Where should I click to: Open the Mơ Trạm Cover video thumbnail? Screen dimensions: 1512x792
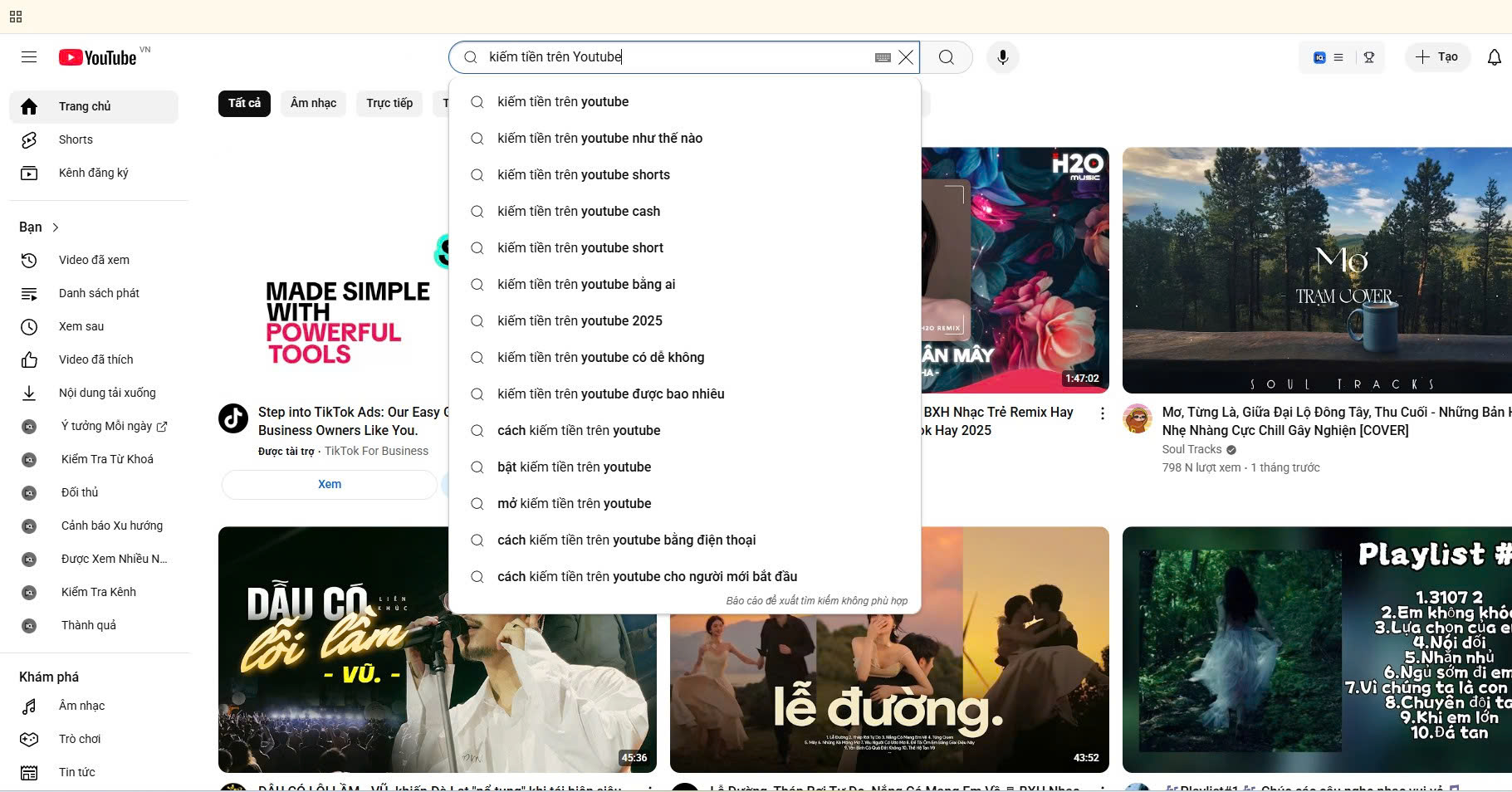point(1317,271)
